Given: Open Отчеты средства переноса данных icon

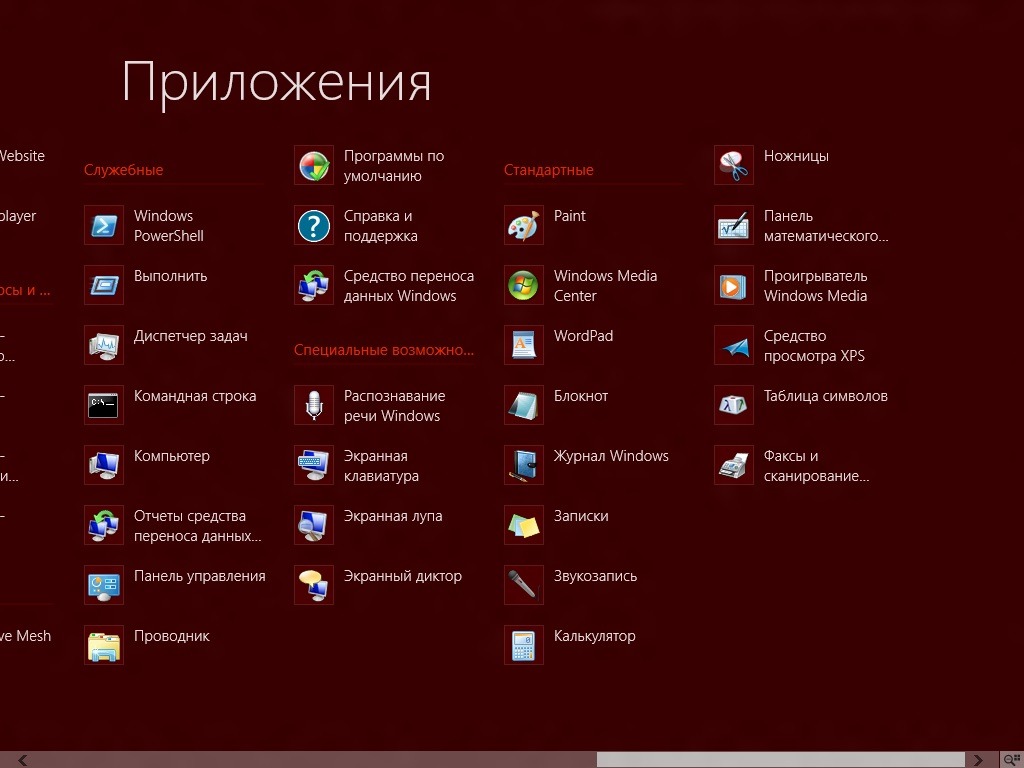Looking at the screenshot, I should [x=104, y=526].
